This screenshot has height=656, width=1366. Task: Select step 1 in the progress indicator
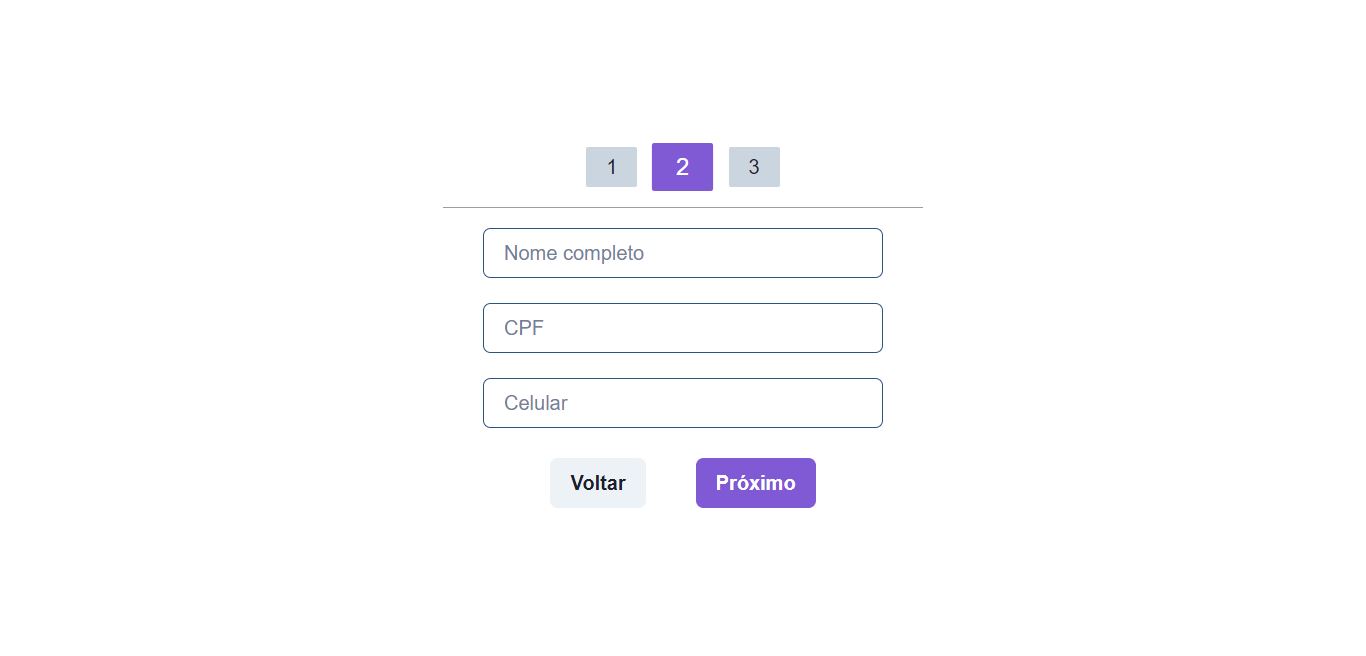pyautogui.click(x=611, y=167)
